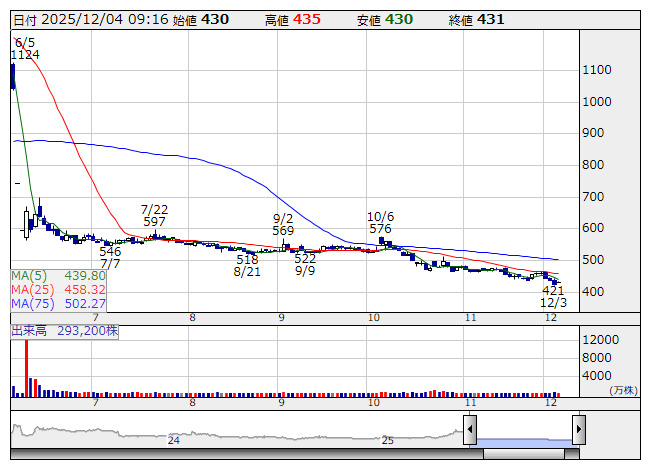Screen dimensions: 653x470
Task: Click the 10/6 peak label of 576
Action: (x=380, y=222)
